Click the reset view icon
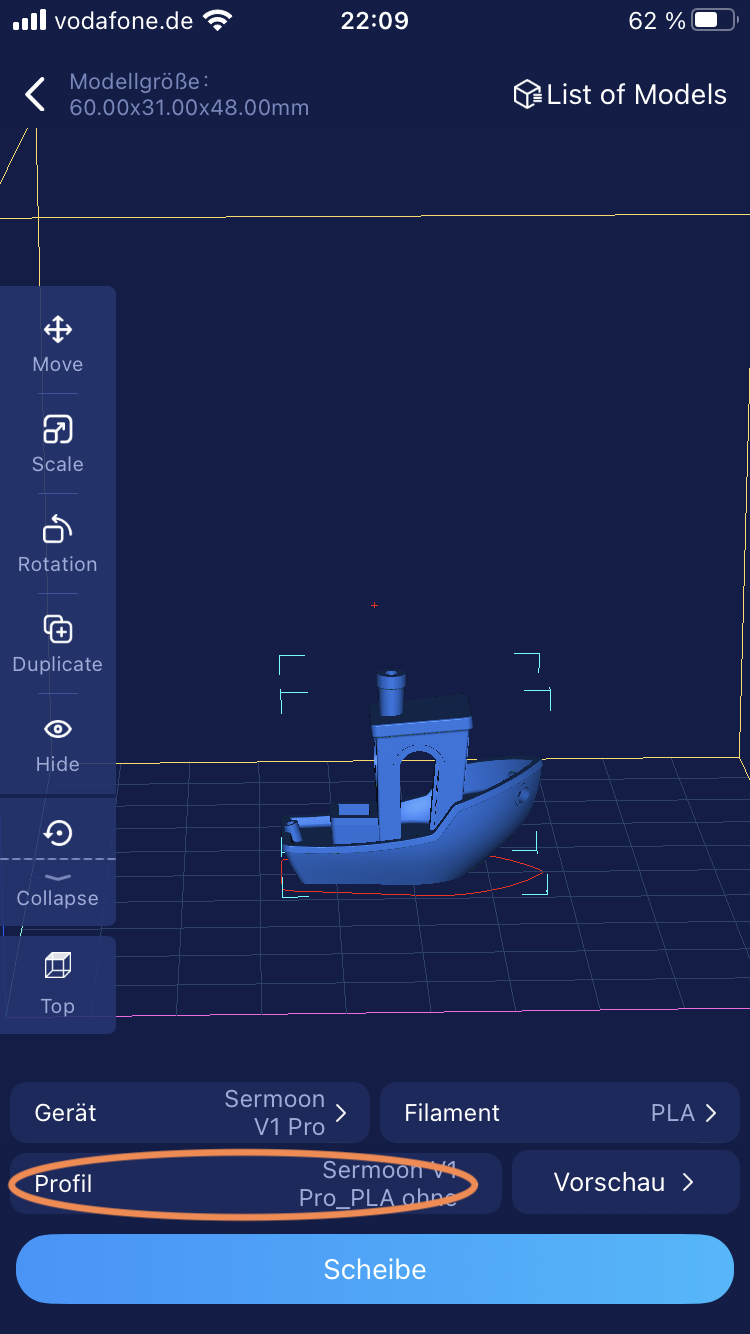 pos(58,832)
